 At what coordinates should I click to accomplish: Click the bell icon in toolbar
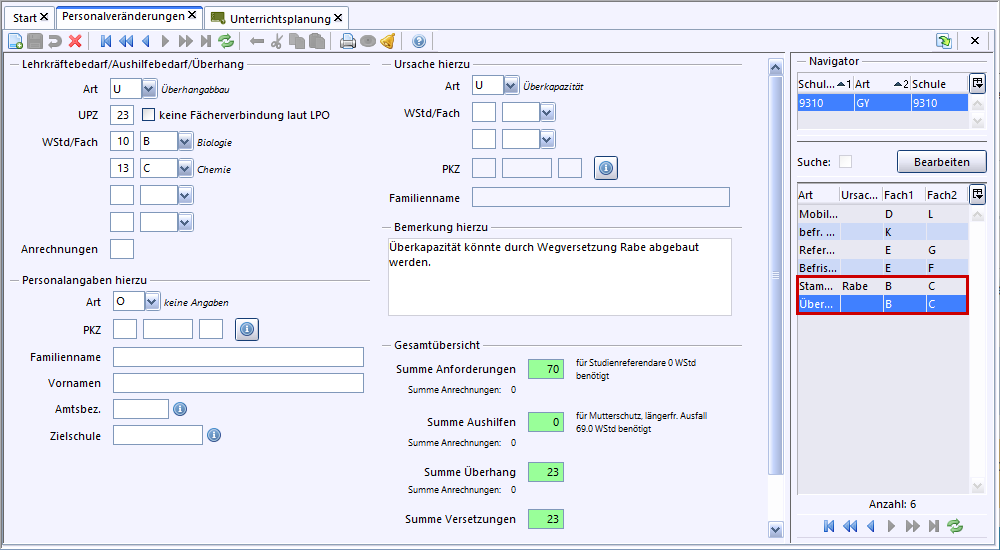(387, 41)
